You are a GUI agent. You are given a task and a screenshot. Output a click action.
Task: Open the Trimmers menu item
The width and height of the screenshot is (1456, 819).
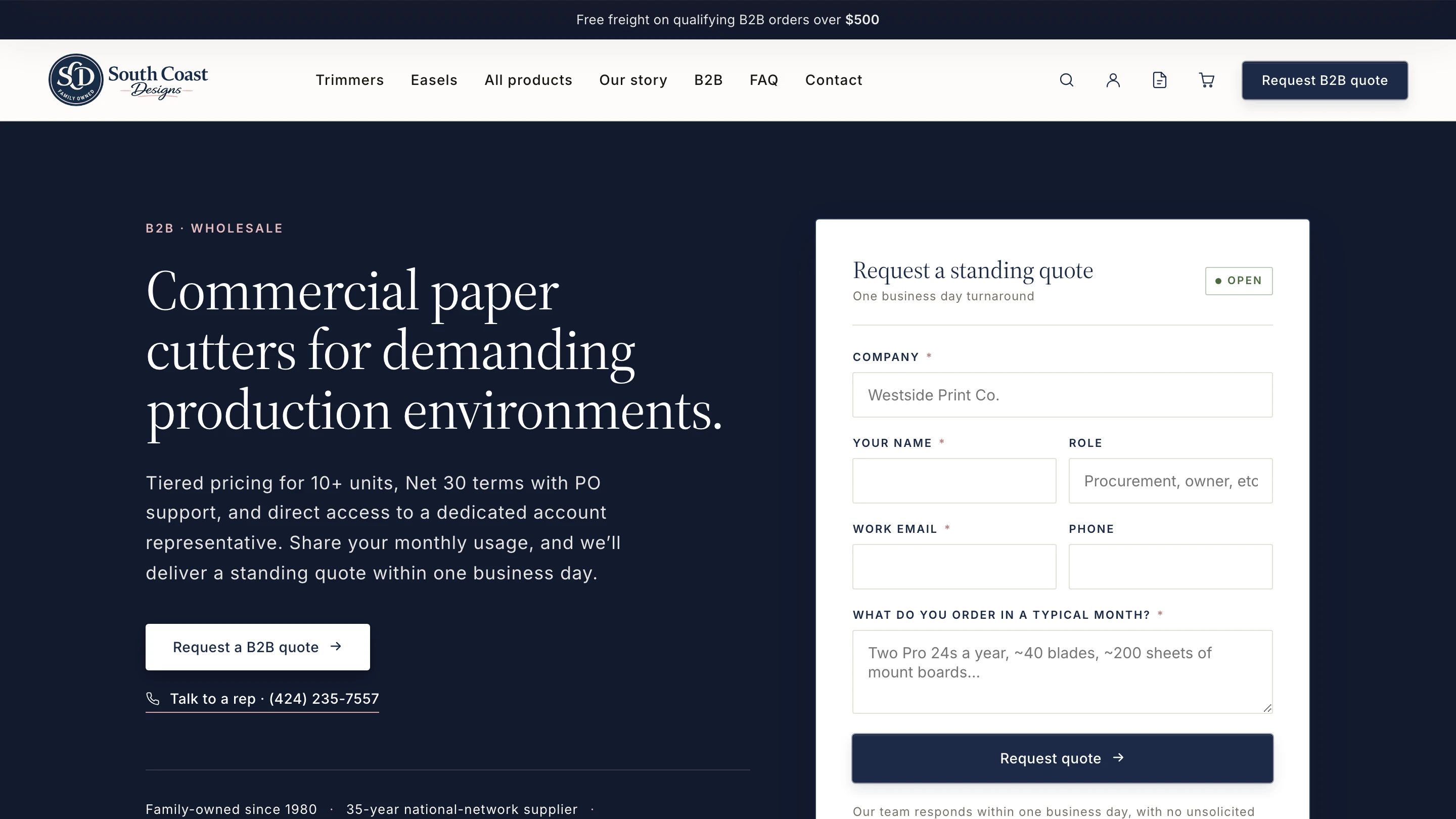click(349, 80)
